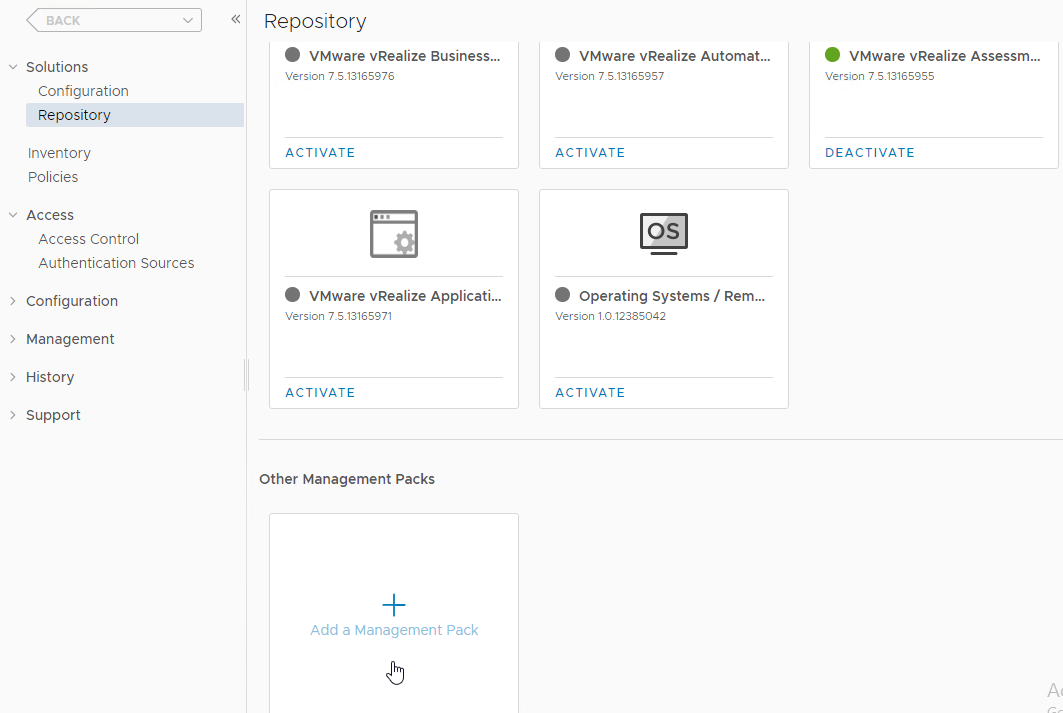Click grey status dot of vRealize Business
This screenshot has height=713, width=1063.
click(x=292, y=55)
